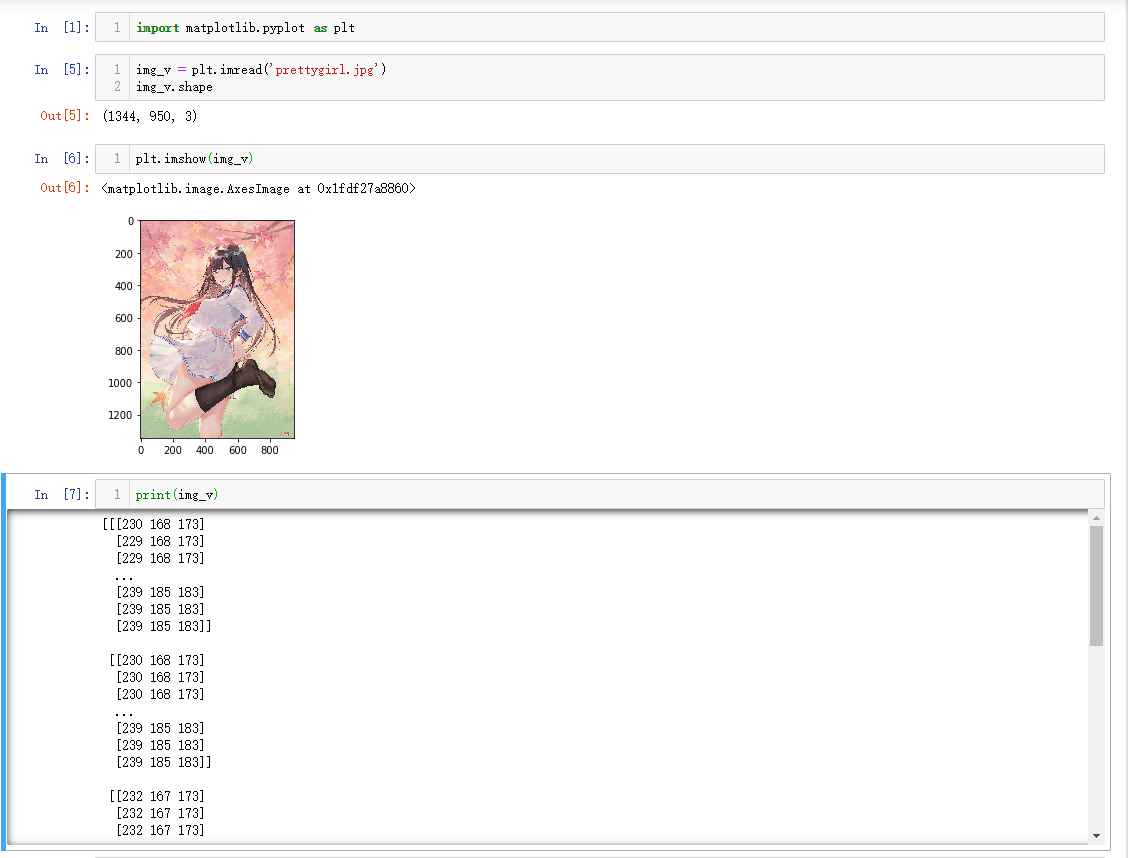Click the scroll-up arrow of output scrollbar
1128x858 pixels.
pos(1096,518)
